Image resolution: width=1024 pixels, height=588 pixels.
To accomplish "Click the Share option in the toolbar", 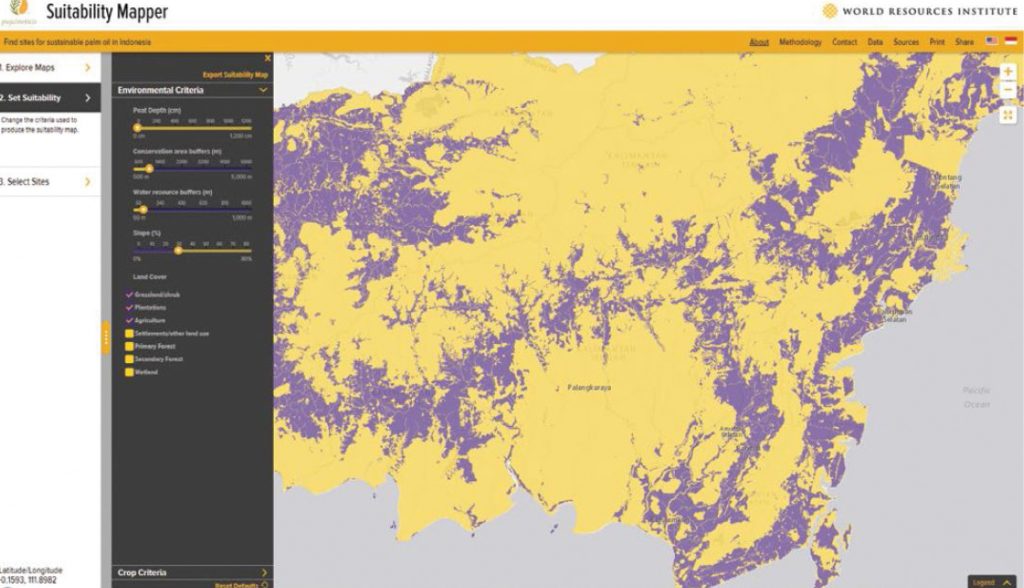I will click(x=962, y=42).
